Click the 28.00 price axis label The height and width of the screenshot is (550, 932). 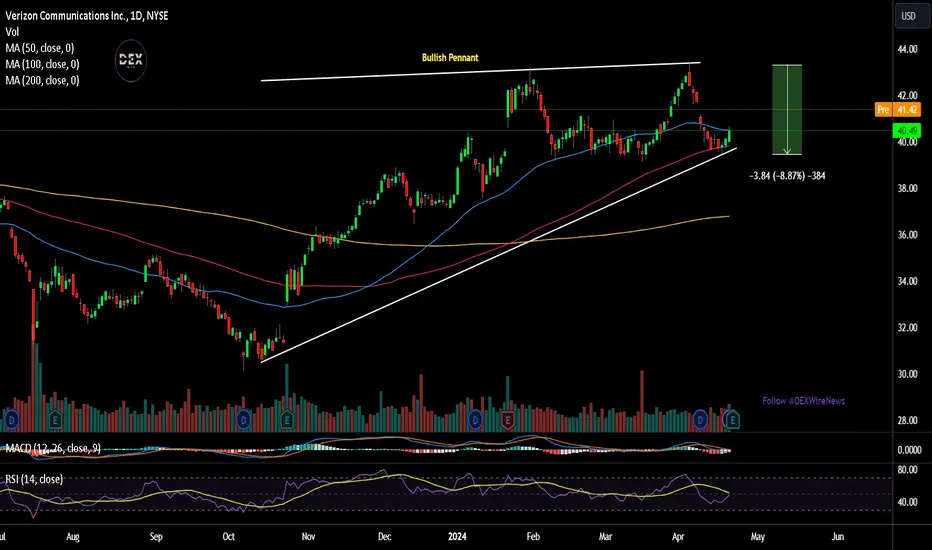point(908,420)
